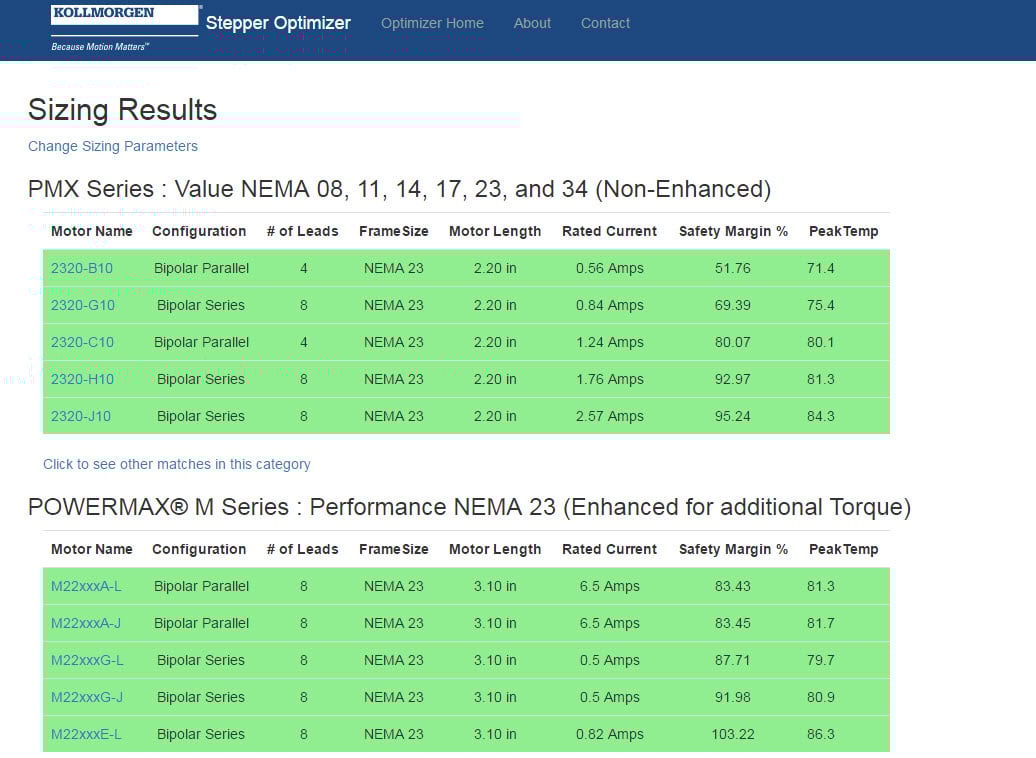Click the Sizing Results heading
The image size is (1036, 758).
click(122, 110)
